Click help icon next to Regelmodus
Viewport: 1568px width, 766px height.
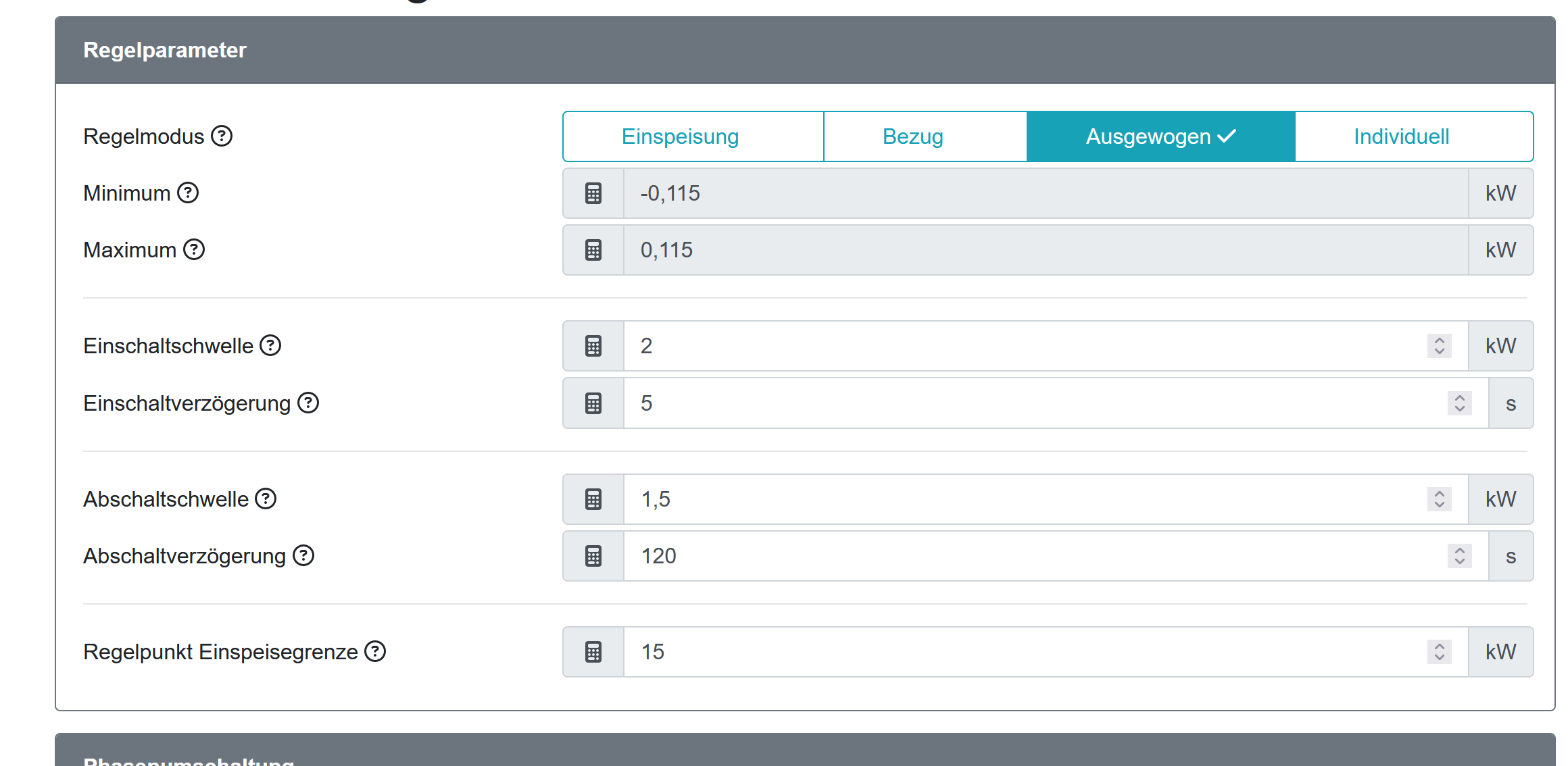point(222,136)
